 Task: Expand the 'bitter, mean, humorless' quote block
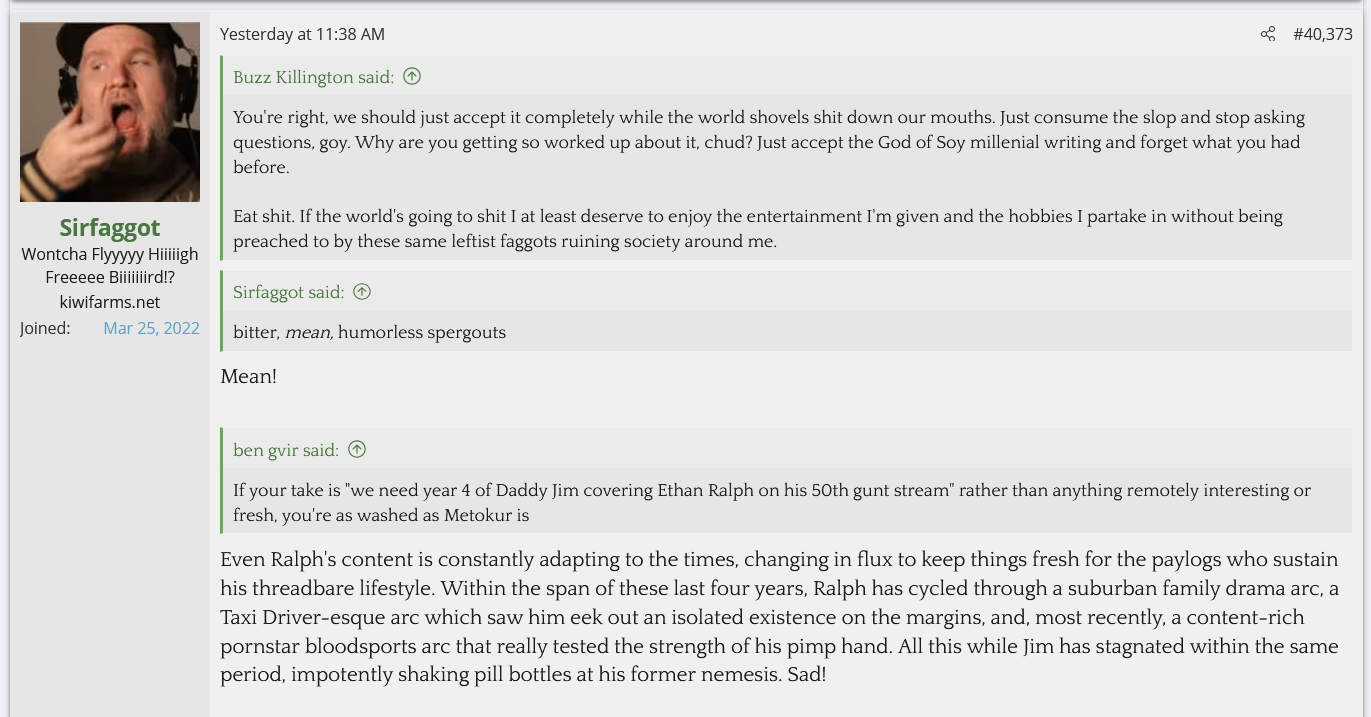[786, 332]
